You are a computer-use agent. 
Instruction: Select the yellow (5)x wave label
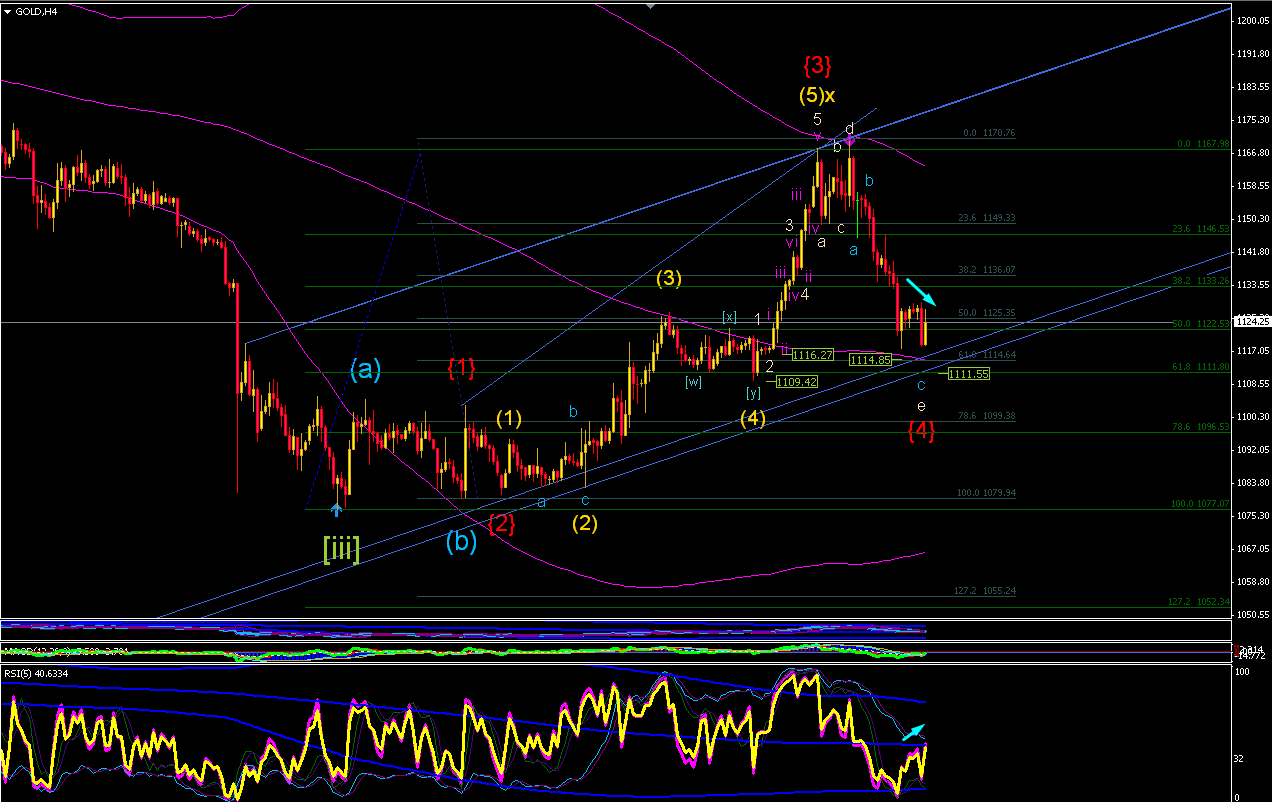[817, 96]
